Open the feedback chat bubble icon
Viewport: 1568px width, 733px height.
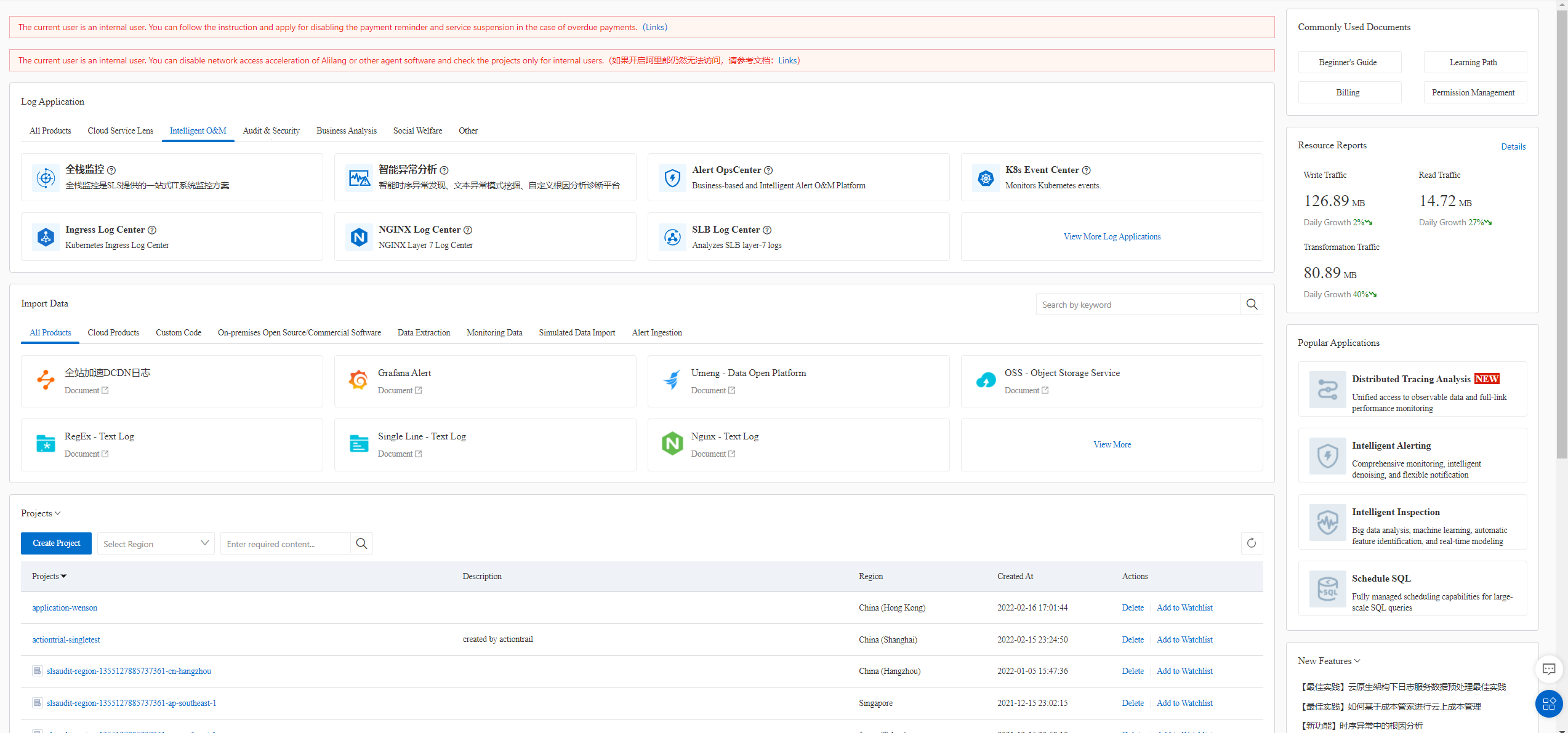click(1549, 669)
